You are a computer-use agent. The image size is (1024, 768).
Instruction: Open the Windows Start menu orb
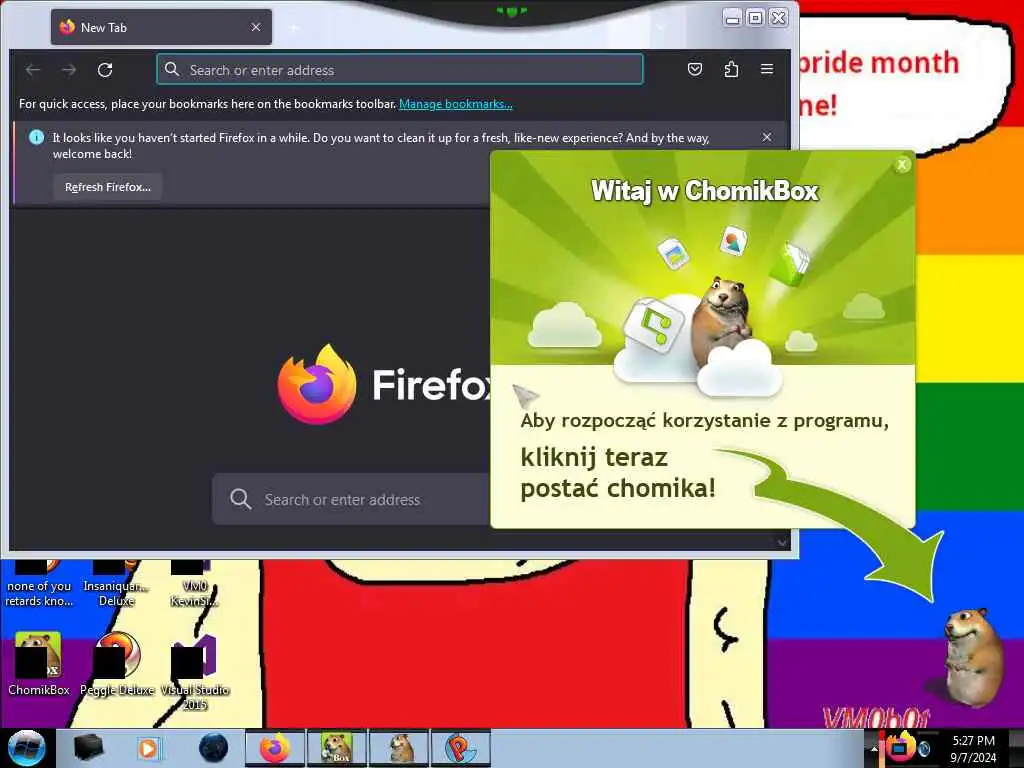(26, 748)
